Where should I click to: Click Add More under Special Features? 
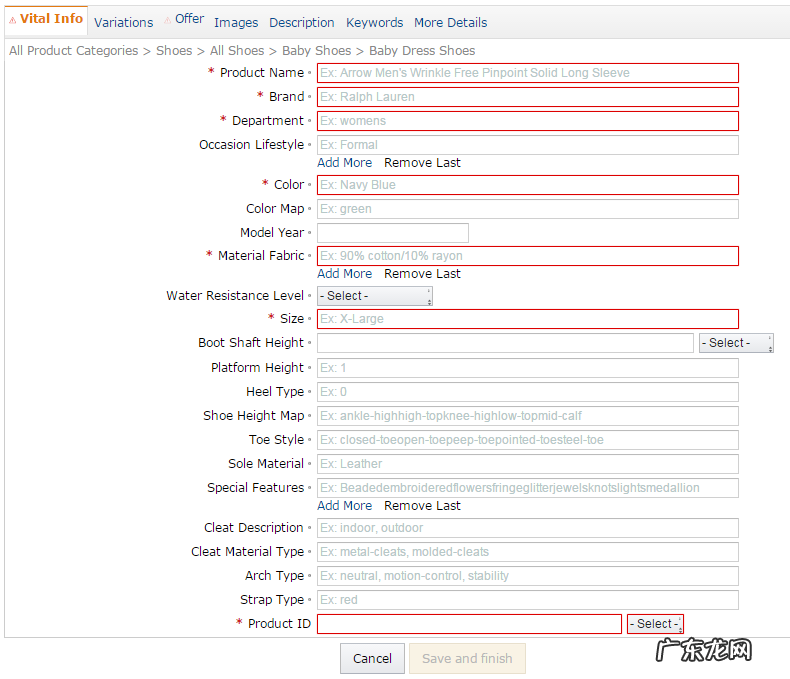pos(344,506)
